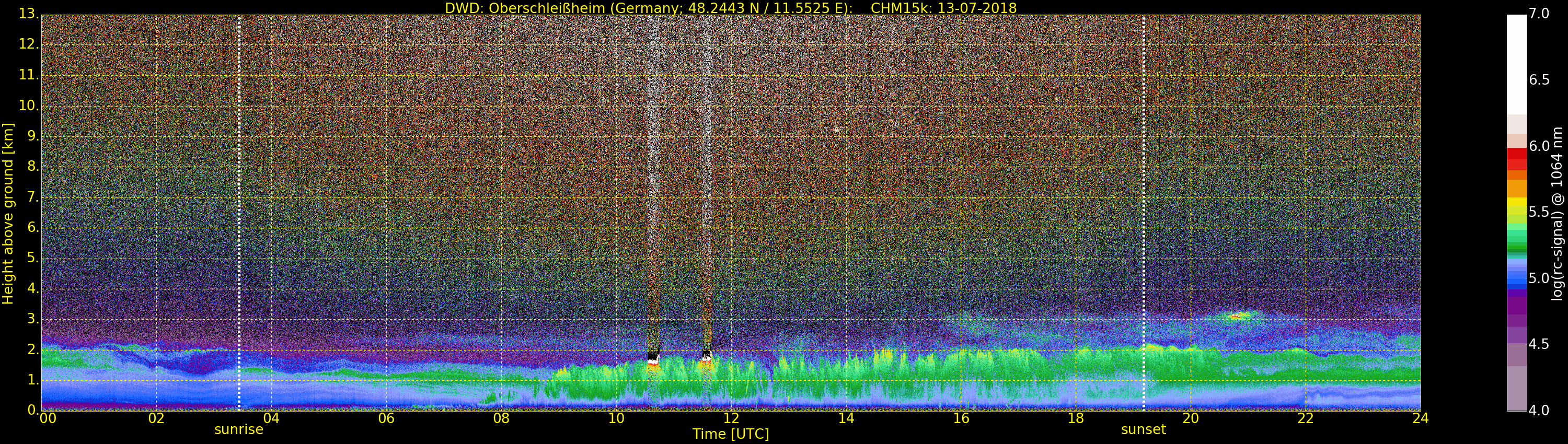Click the orange cloud spot near 21 UTC
The width and height of the screenshot is (1568, 444).
coord(1236,316)
